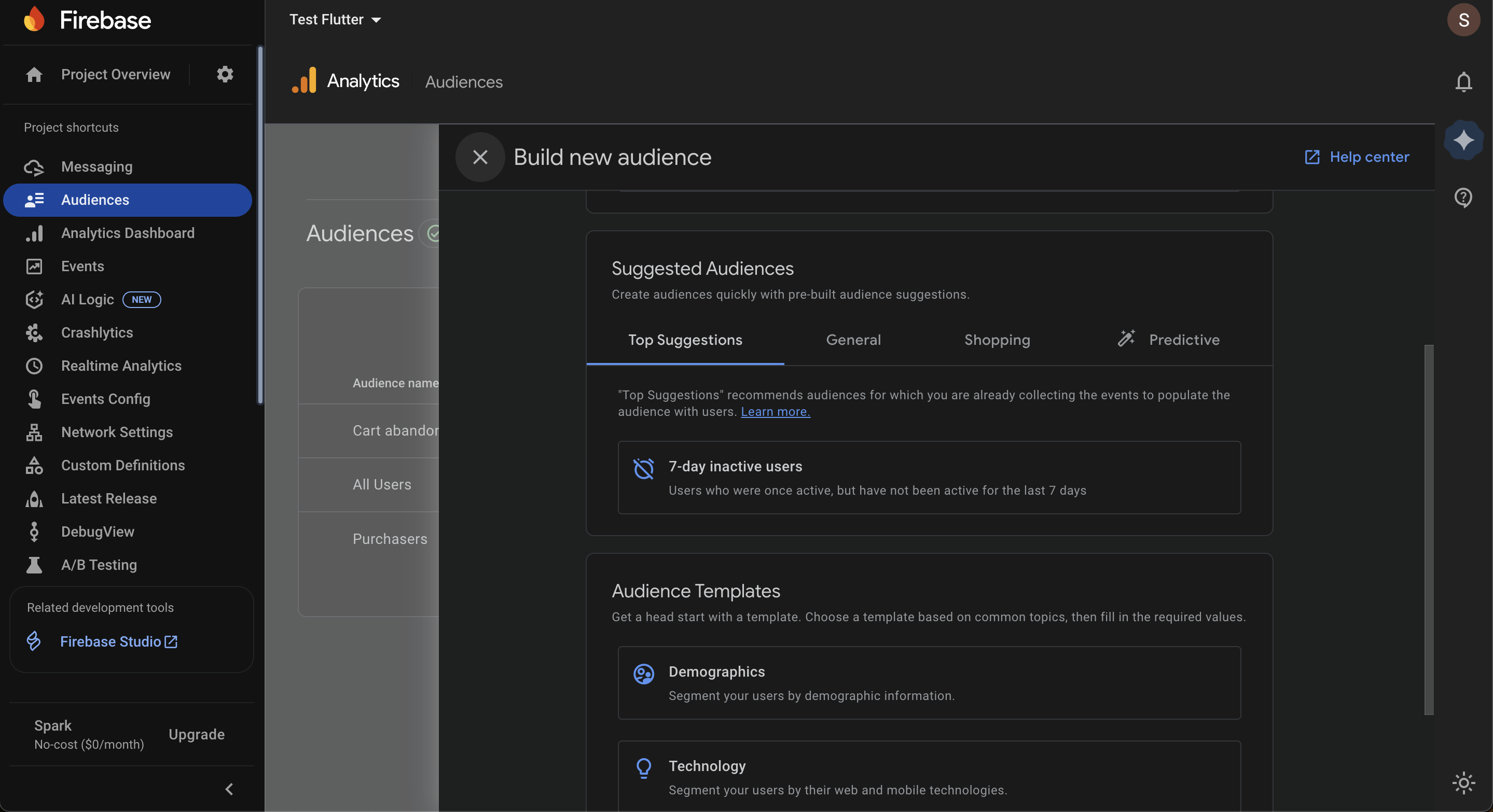Open Crashlytics in the sidebar

pos(97,332)
